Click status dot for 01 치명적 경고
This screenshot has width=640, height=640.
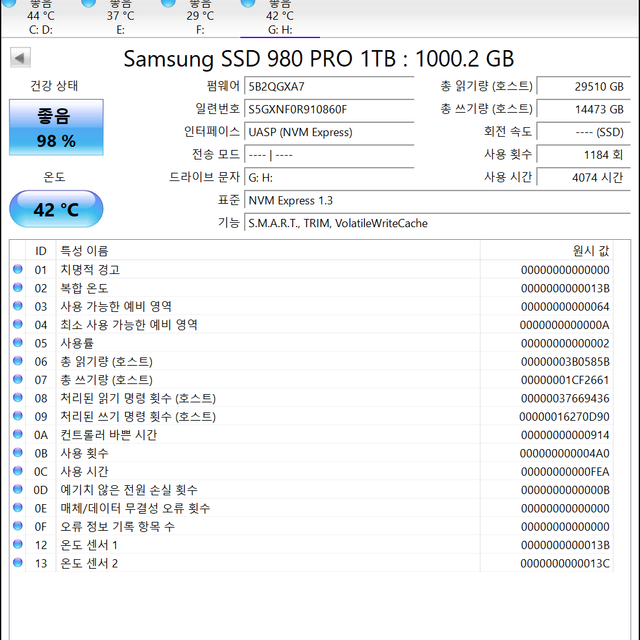[18, 269]
